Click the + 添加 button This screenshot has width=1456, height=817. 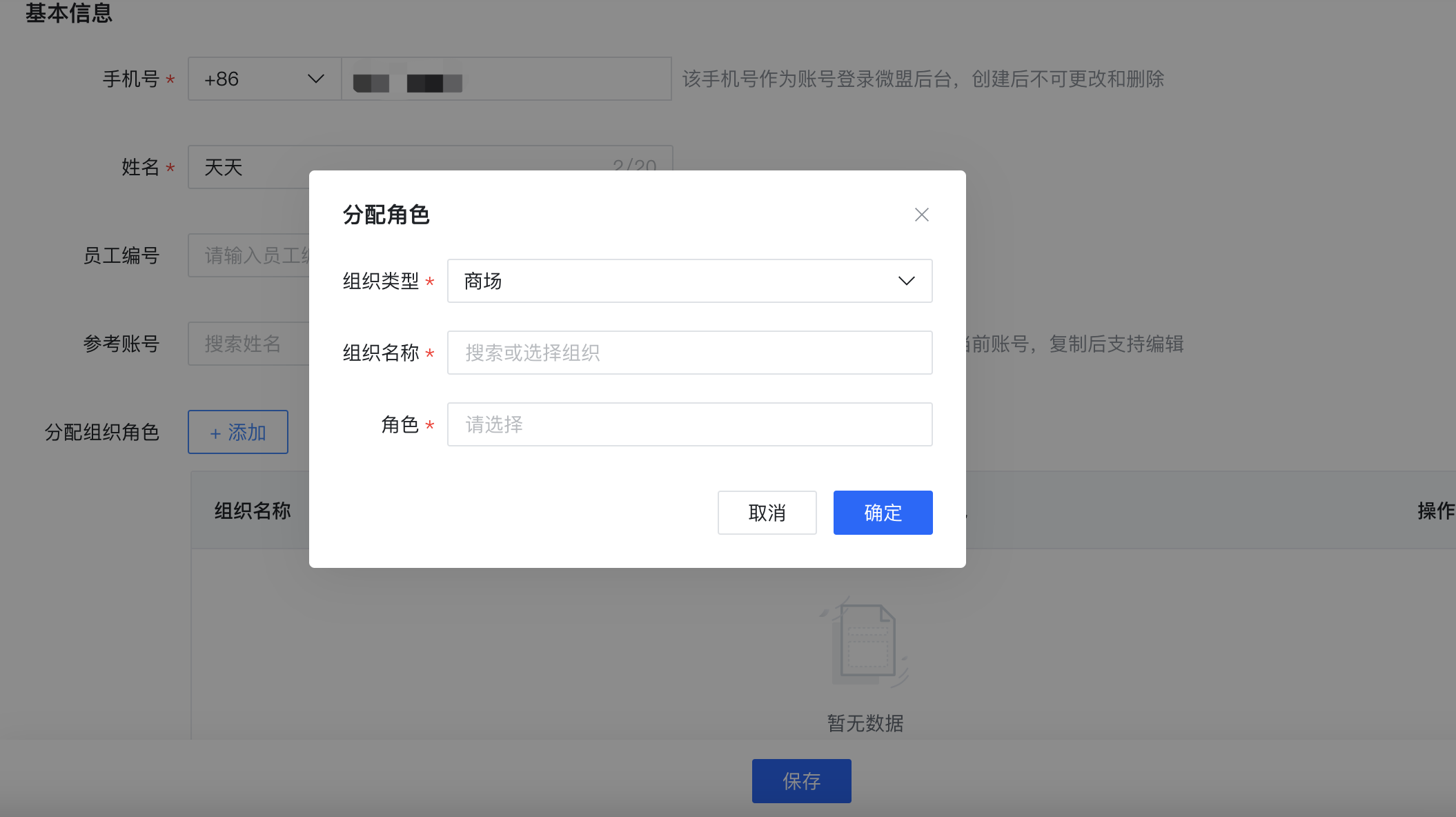238,432
